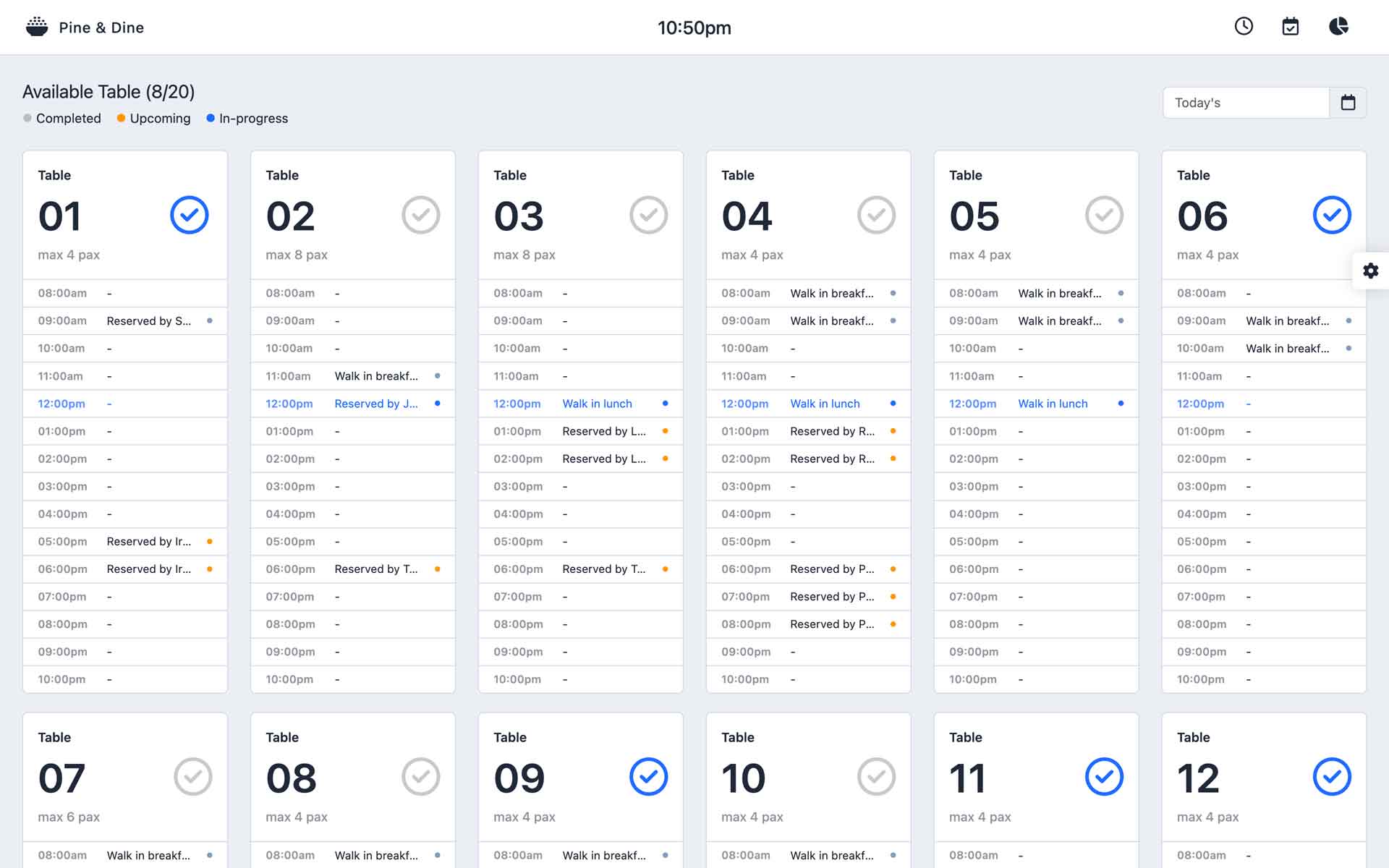Toggle the checkmark circle on Table 06
The width and height of the screenshot is (1389, 868).
tap(1332, 215)
